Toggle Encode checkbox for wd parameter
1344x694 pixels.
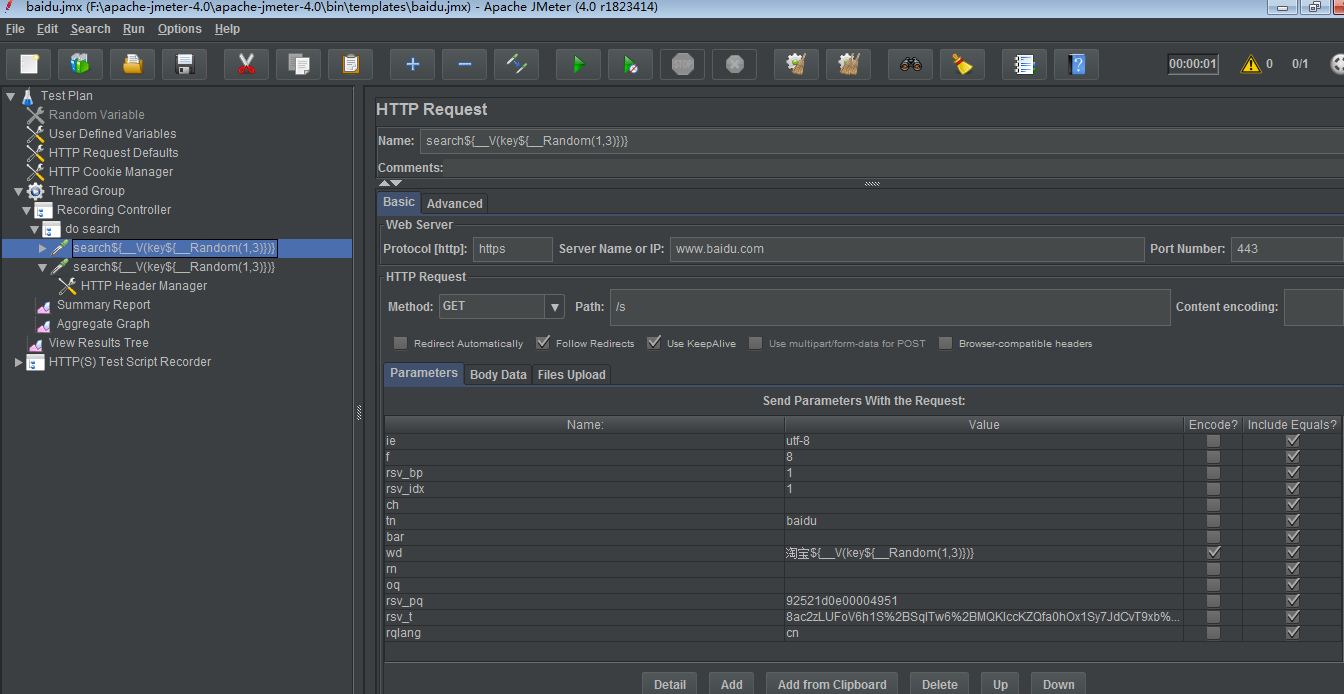[x=1213, y=553]
